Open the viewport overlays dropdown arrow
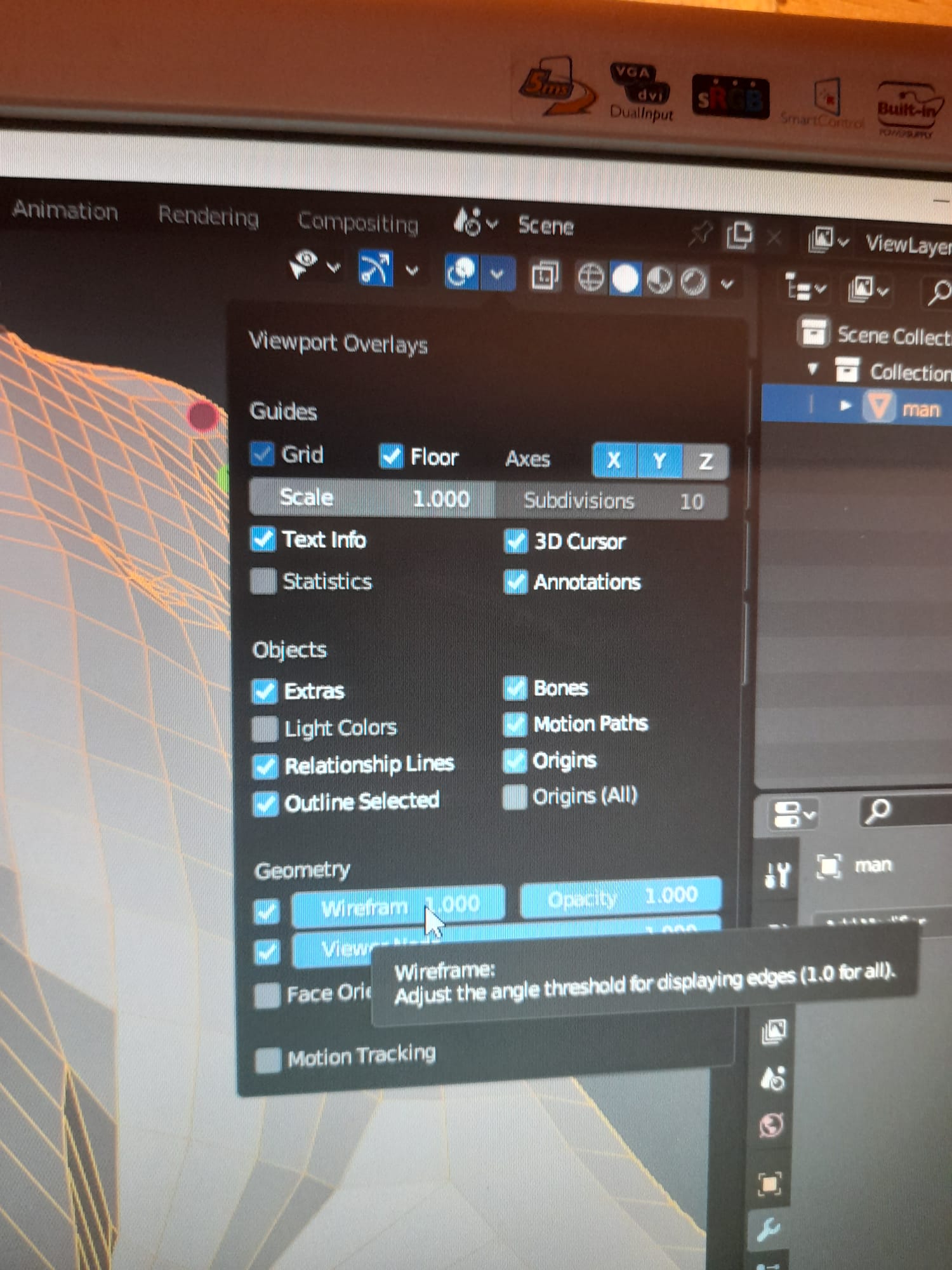 (498, 274)
